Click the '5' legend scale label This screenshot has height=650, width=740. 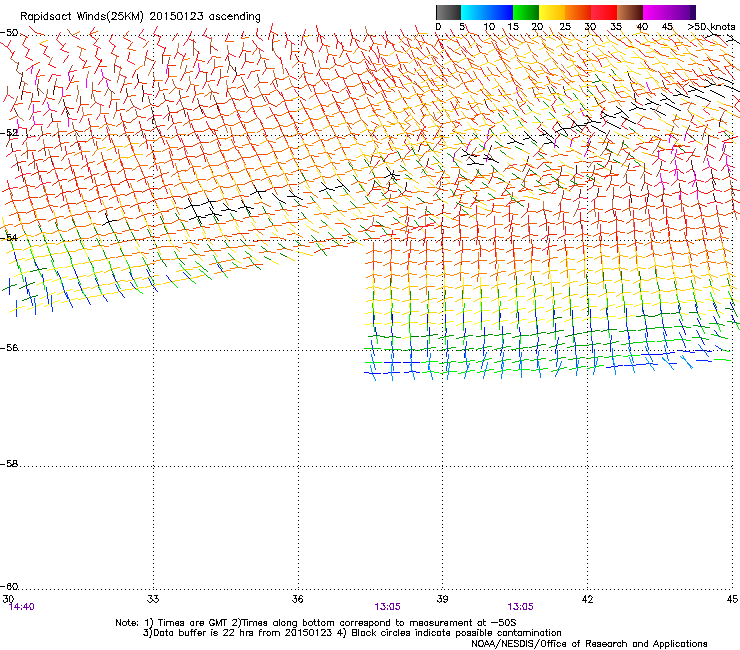point(462,26)
